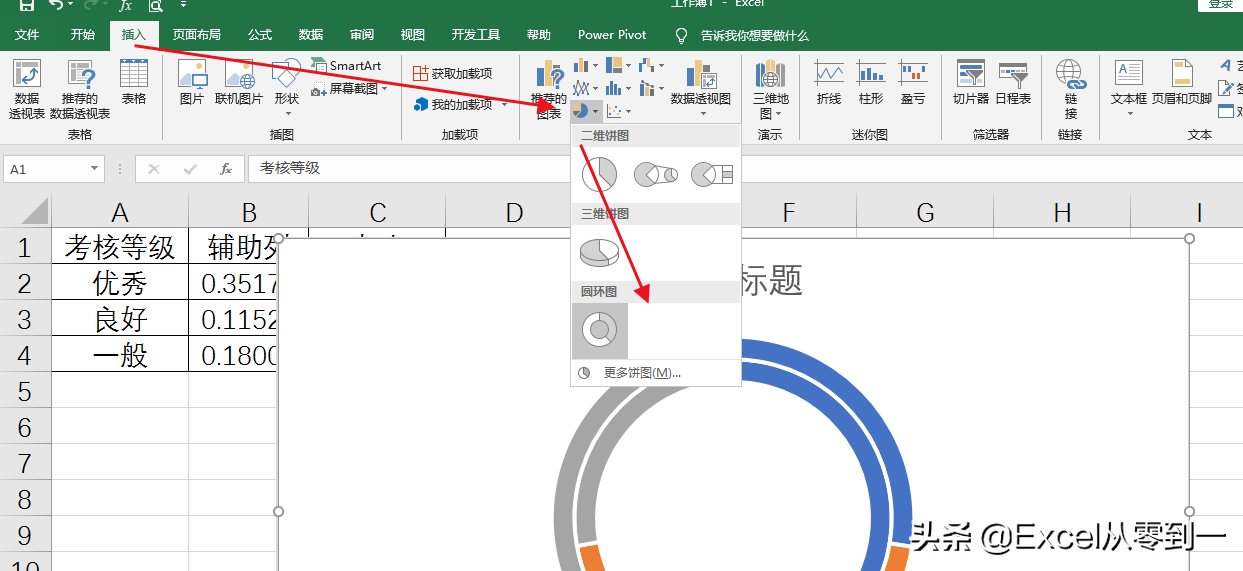Switch to the Formulas (公式) tab
This screenshot has width=1243, height=571.
pos(260,35)
